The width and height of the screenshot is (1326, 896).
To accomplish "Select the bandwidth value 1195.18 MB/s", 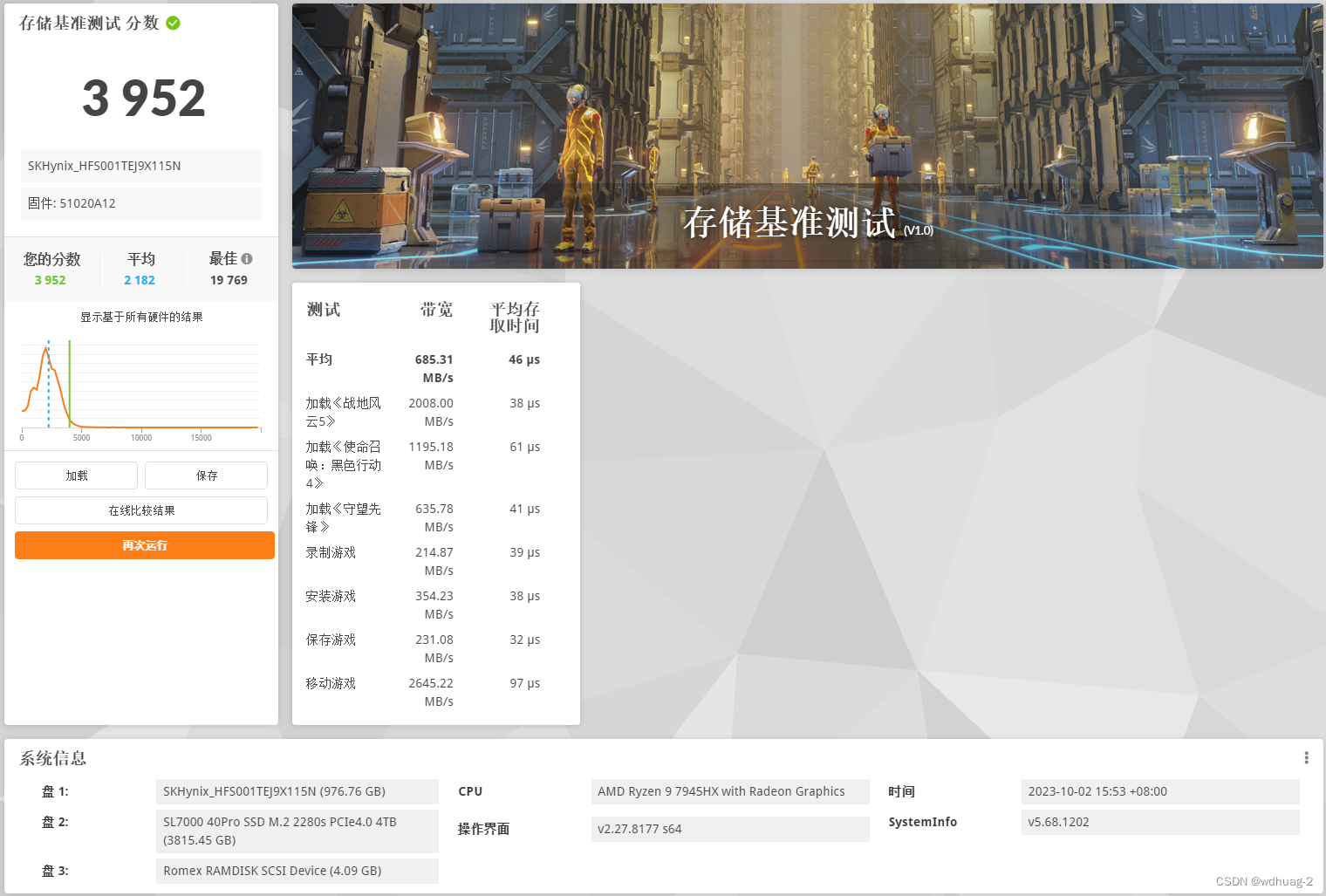I will coord(431,455).
